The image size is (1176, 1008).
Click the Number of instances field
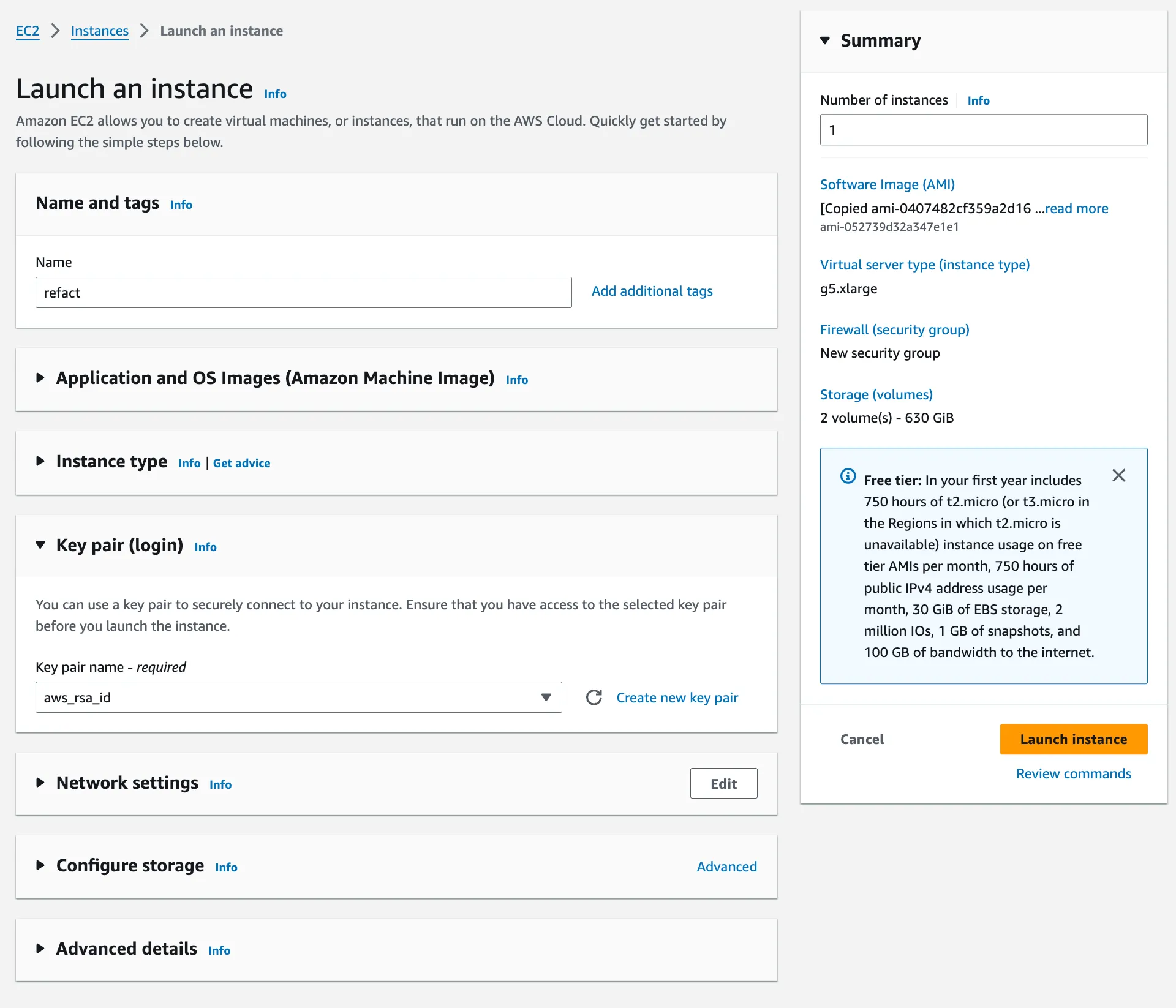(x=984, y=130)
